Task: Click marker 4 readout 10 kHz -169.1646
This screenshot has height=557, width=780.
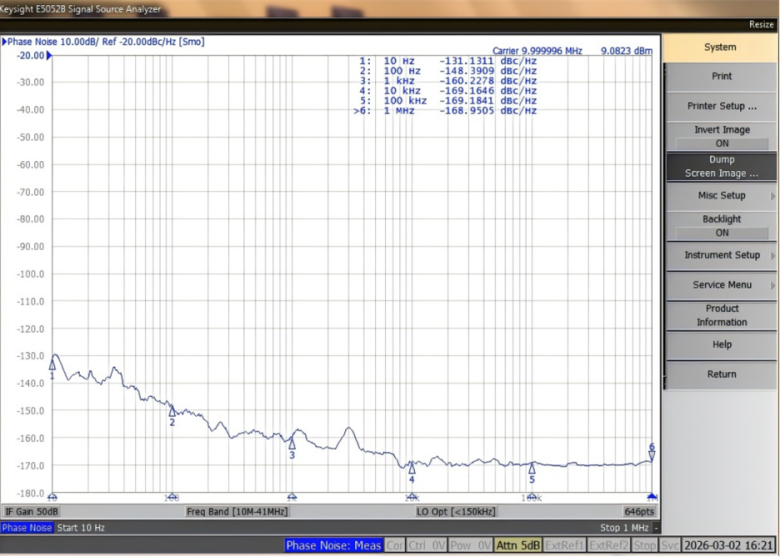Action: (x=448, y=91)
